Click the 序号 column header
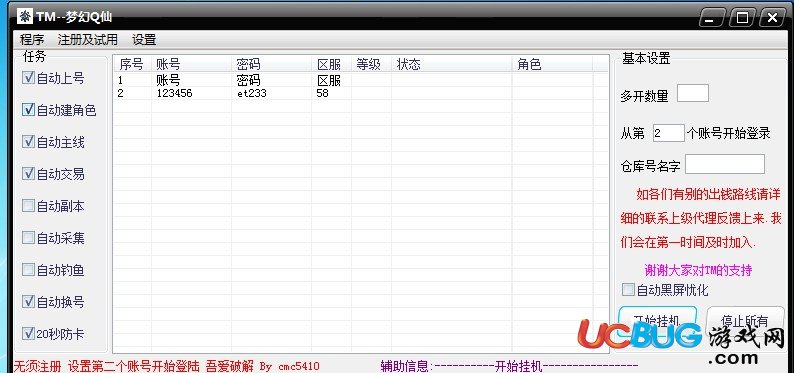 tap(132, 64)
